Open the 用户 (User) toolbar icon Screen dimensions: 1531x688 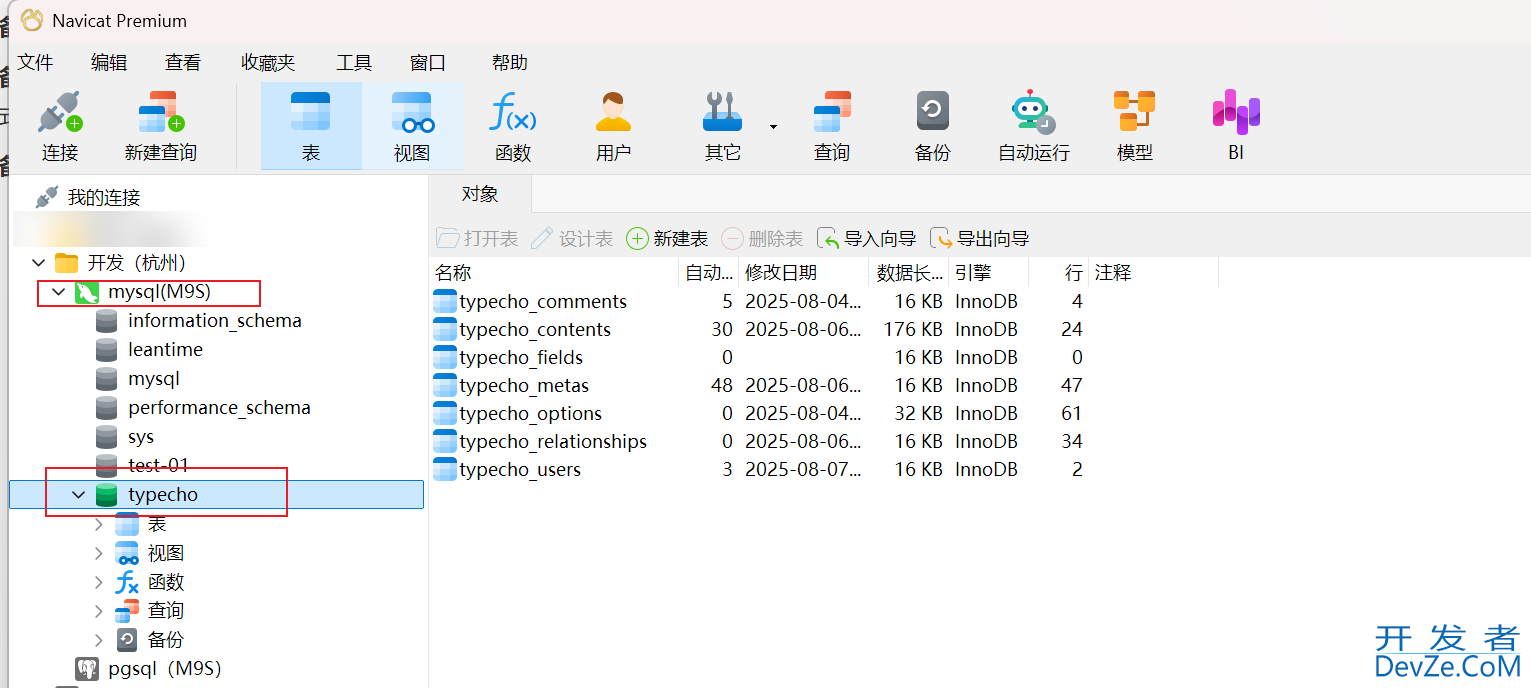click(x=613, y=113)
